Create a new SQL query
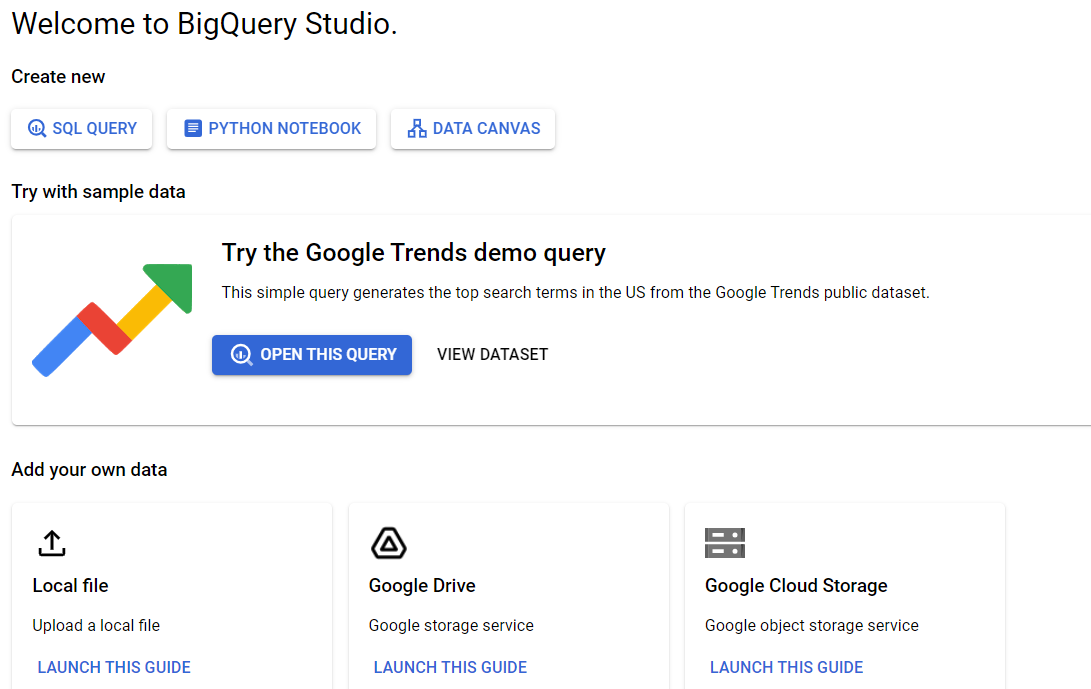This screenshot has width=1091, height=689. (x=81, y=128)
